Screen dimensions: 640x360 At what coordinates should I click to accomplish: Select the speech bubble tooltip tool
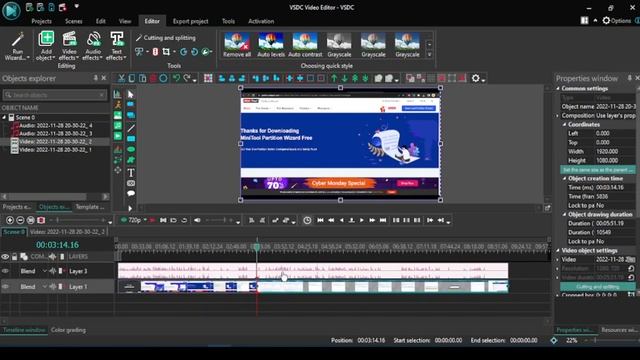click(131, 193)
